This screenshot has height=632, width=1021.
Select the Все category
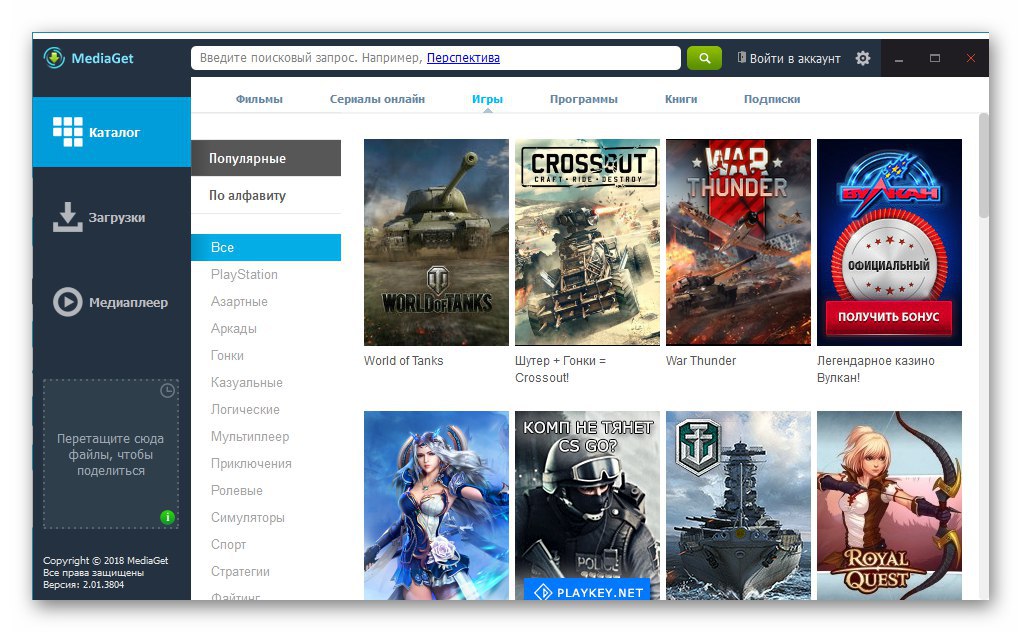[x=266, y=247]
